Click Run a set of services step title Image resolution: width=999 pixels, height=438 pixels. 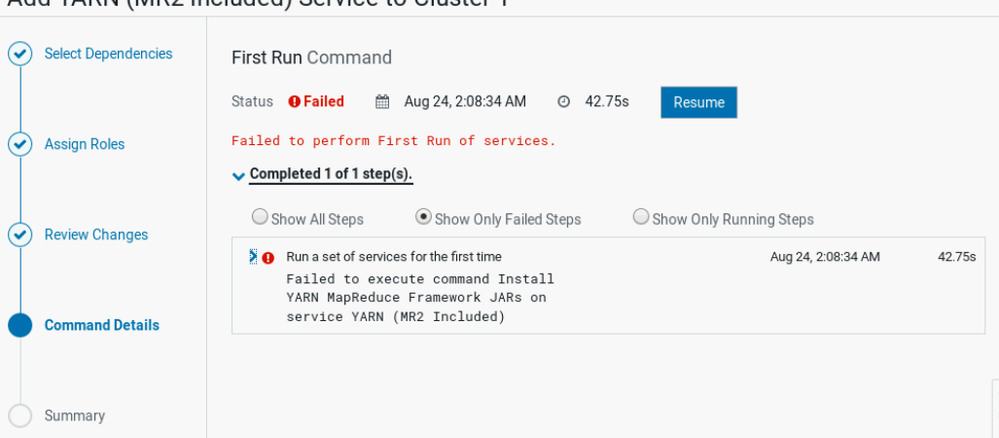coord(394,257)
